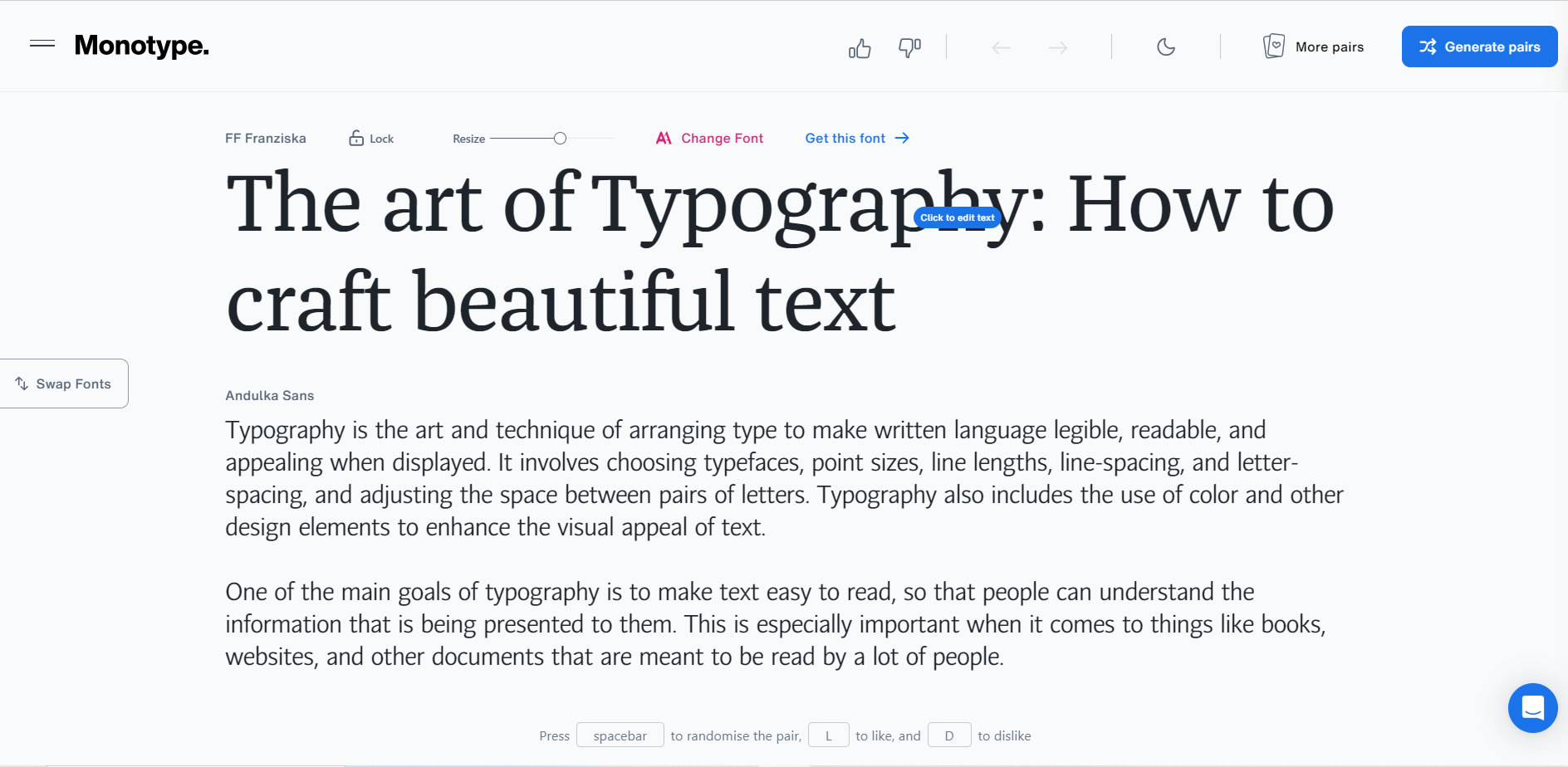Go forward to the next font pair
1568x767 pixels.
click(x=1056, y=47)
